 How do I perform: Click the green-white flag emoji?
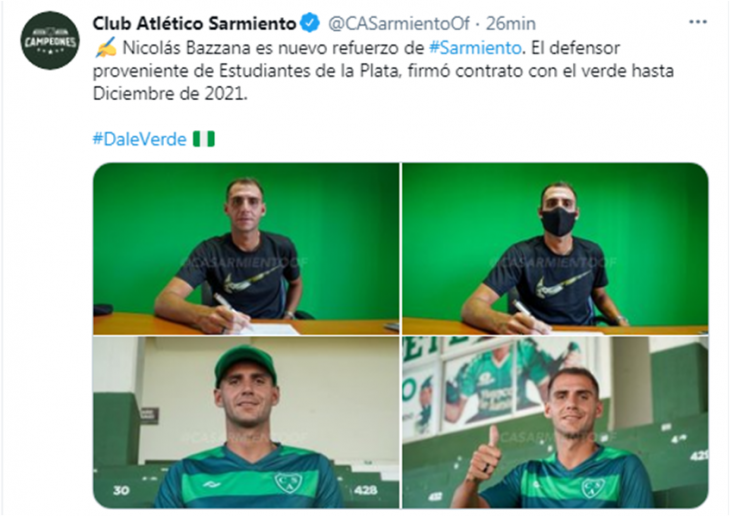(x=204, y=139)
